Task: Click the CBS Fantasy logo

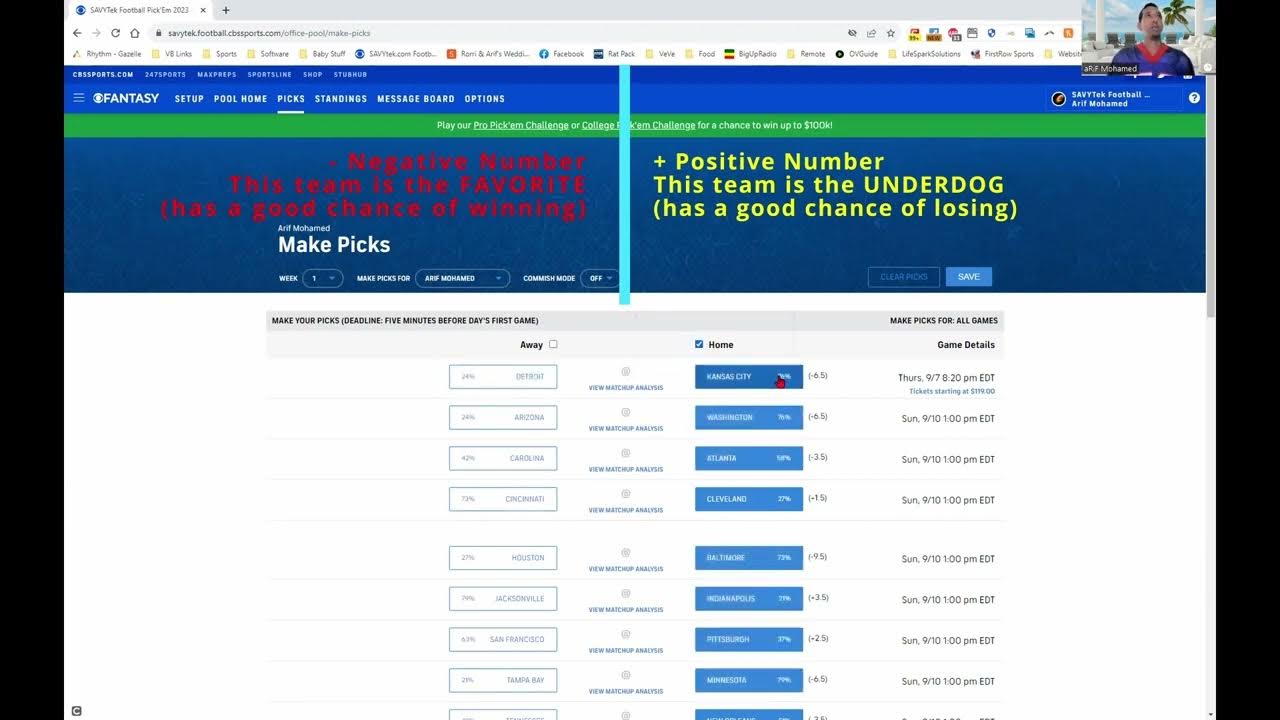Action: 126,98
